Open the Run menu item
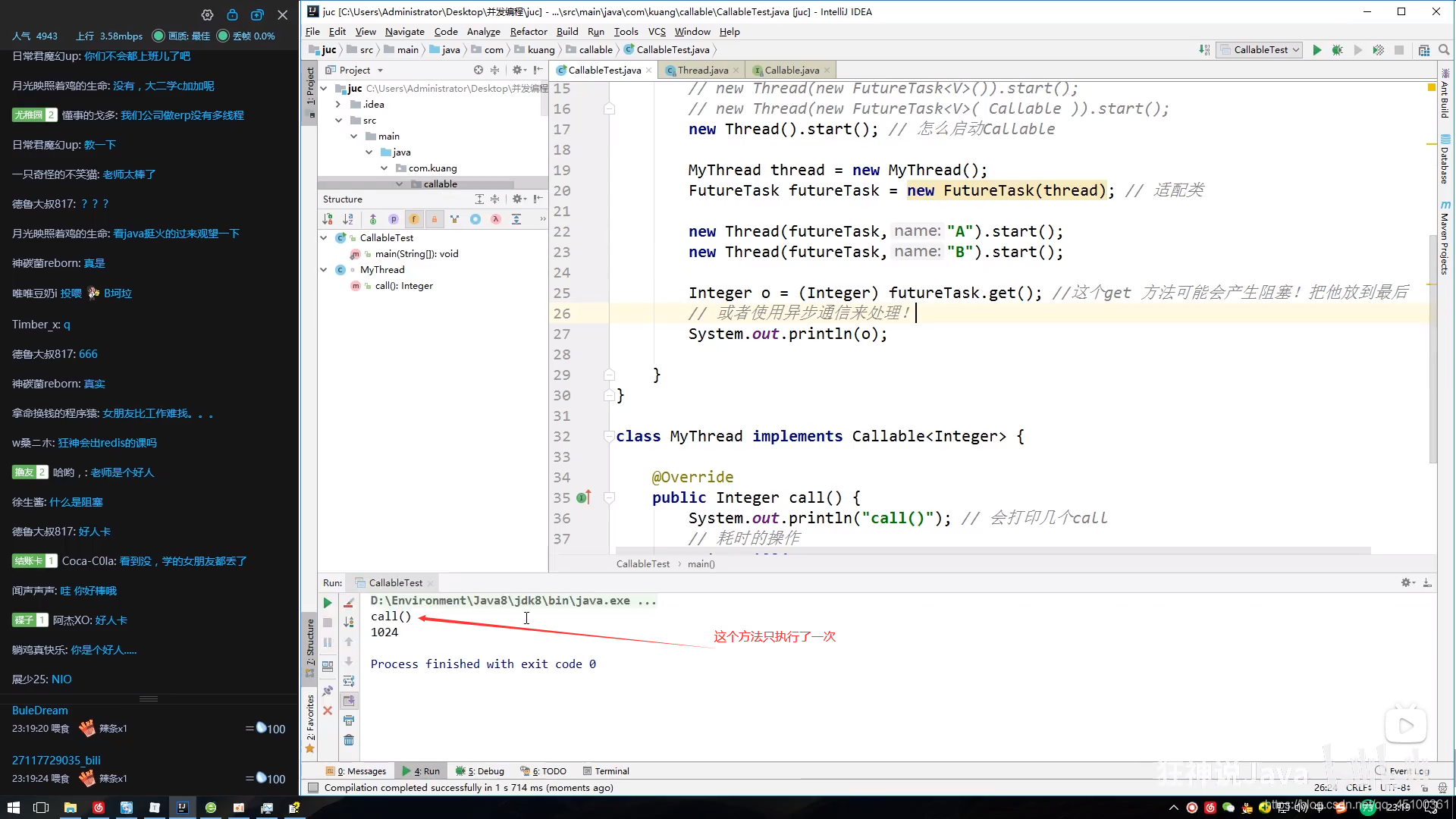This screenshot has width=1456, height=819. [596, 31]
